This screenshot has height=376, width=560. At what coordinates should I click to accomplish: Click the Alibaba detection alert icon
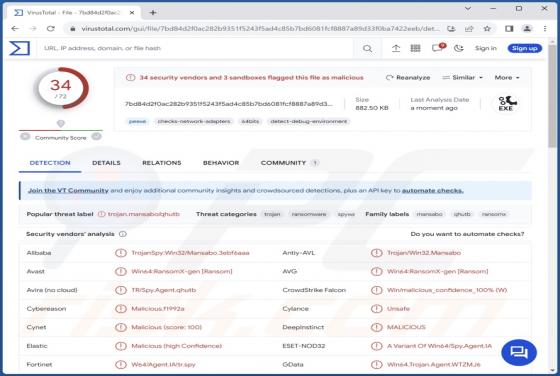point(121,253)
